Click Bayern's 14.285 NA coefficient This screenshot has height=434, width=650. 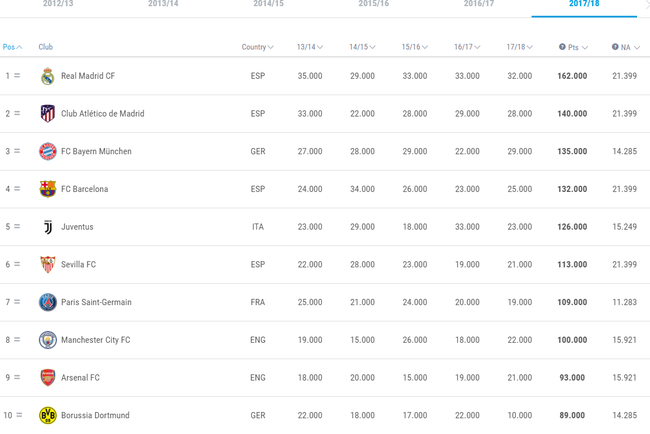pyautogui.click(x=624, y=151)
